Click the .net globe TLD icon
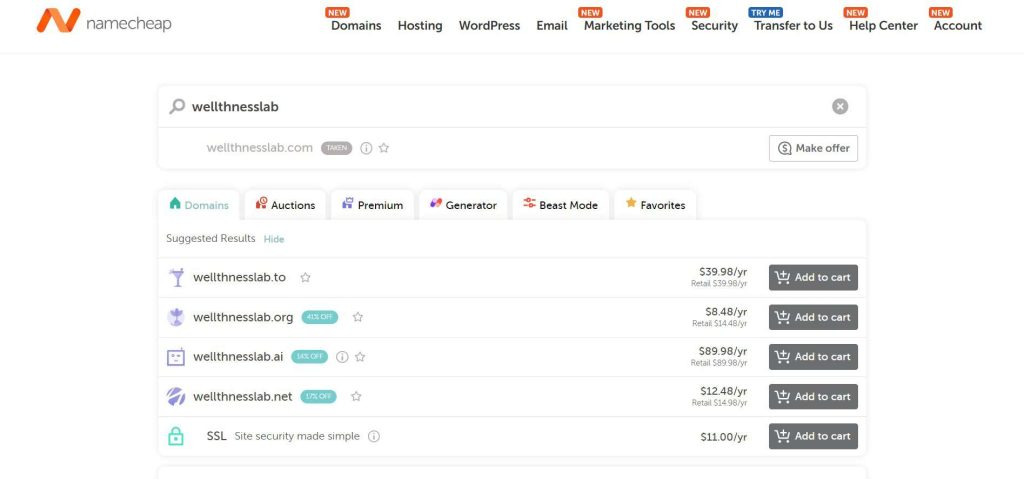Screen dimensions: 1024x479 [176, 396]
